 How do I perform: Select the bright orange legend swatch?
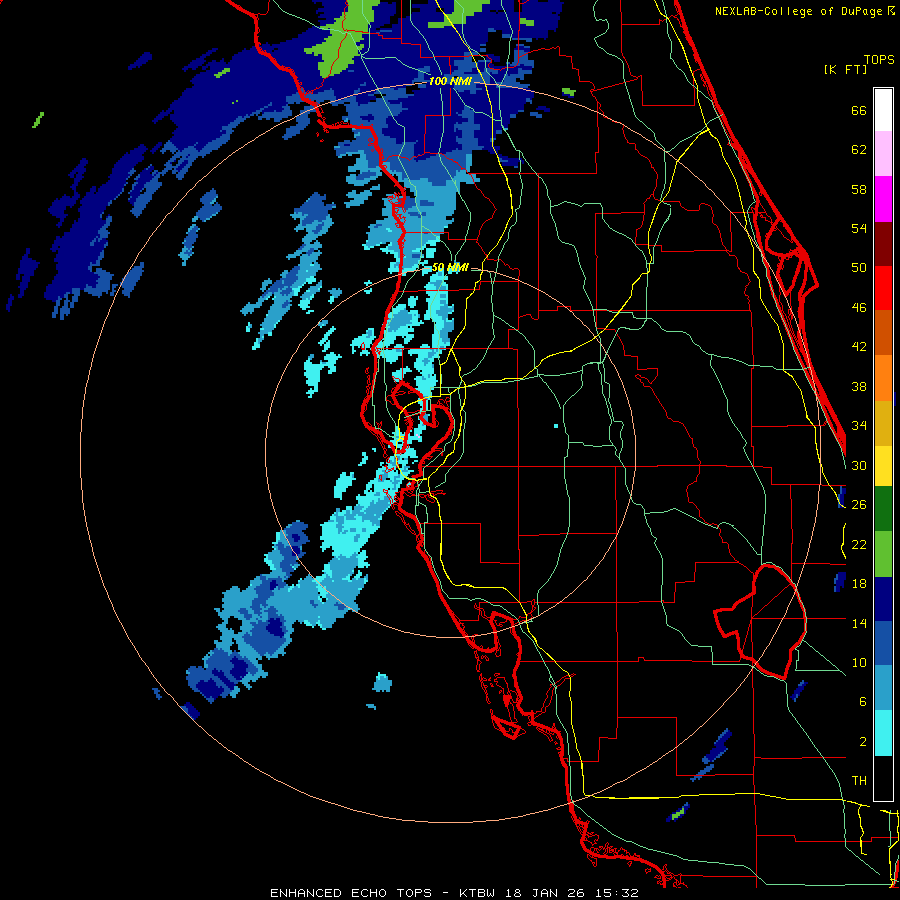coord(883,378)
